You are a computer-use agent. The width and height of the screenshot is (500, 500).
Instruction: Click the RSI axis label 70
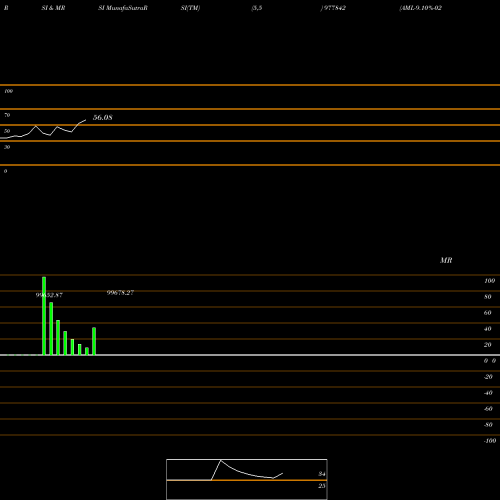7,115
